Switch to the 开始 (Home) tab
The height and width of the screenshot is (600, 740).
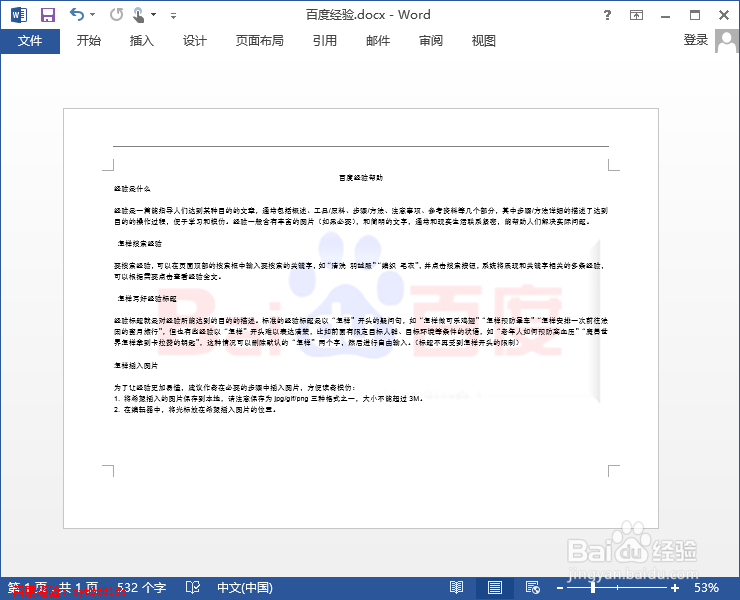pos(89,41)
